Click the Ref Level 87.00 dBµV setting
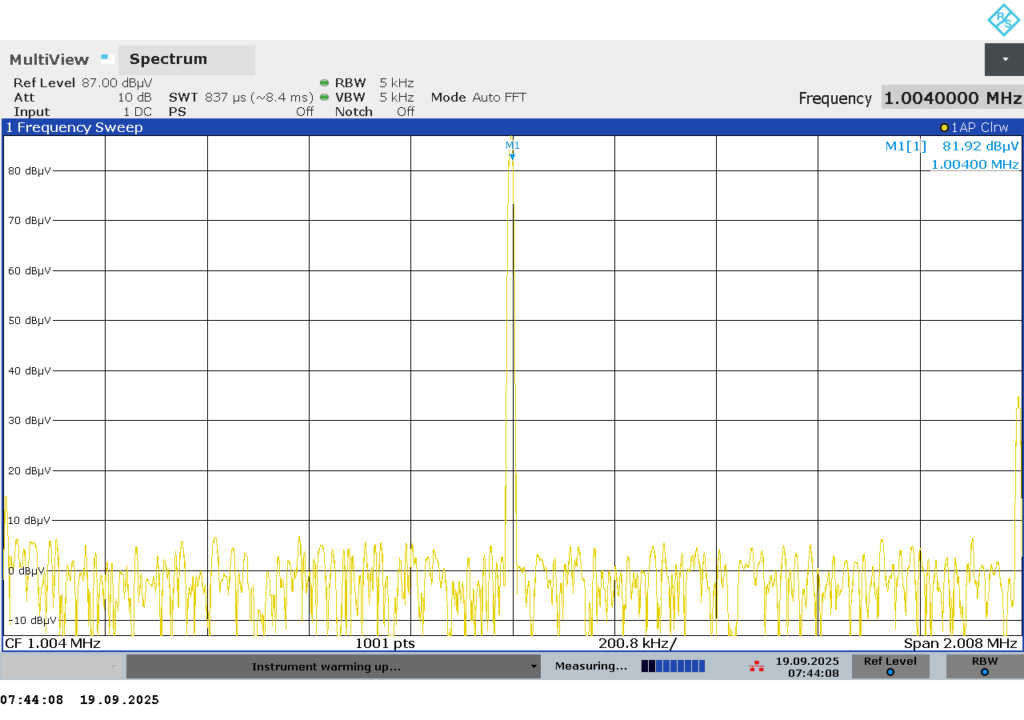1024x720 pixels. pos(82,83)
